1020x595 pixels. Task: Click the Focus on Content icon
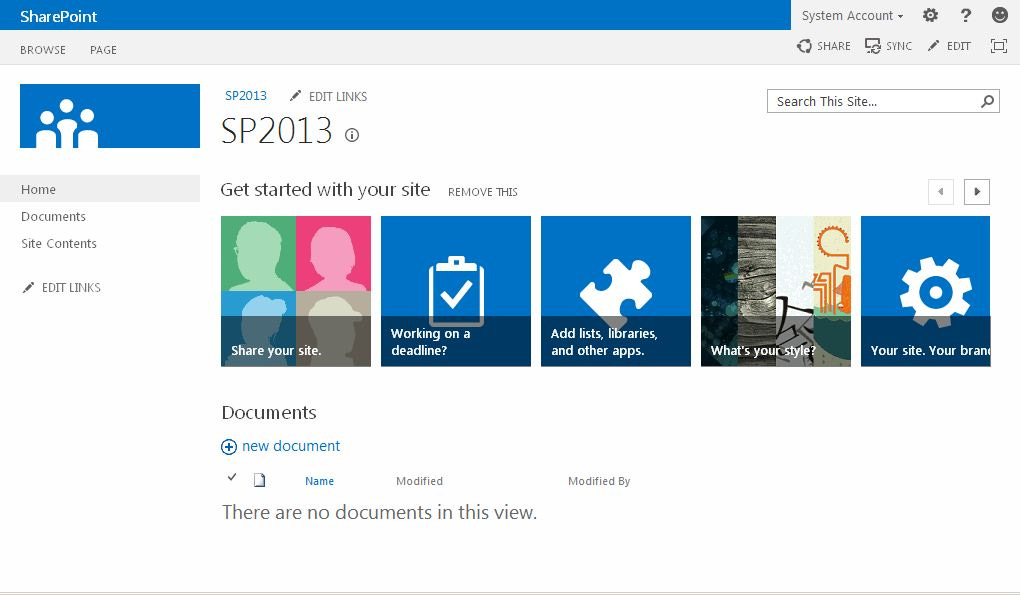[x=997, y=46]
